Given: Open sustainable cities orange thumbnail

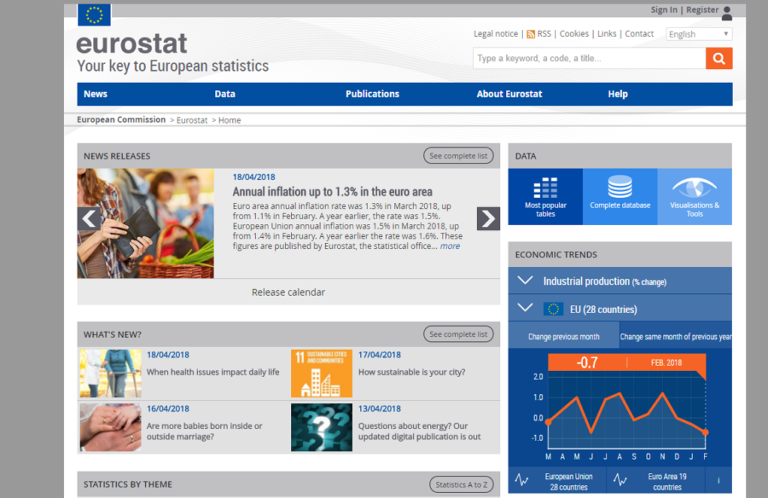Looking at the screenshot, I should click(321, 373).
